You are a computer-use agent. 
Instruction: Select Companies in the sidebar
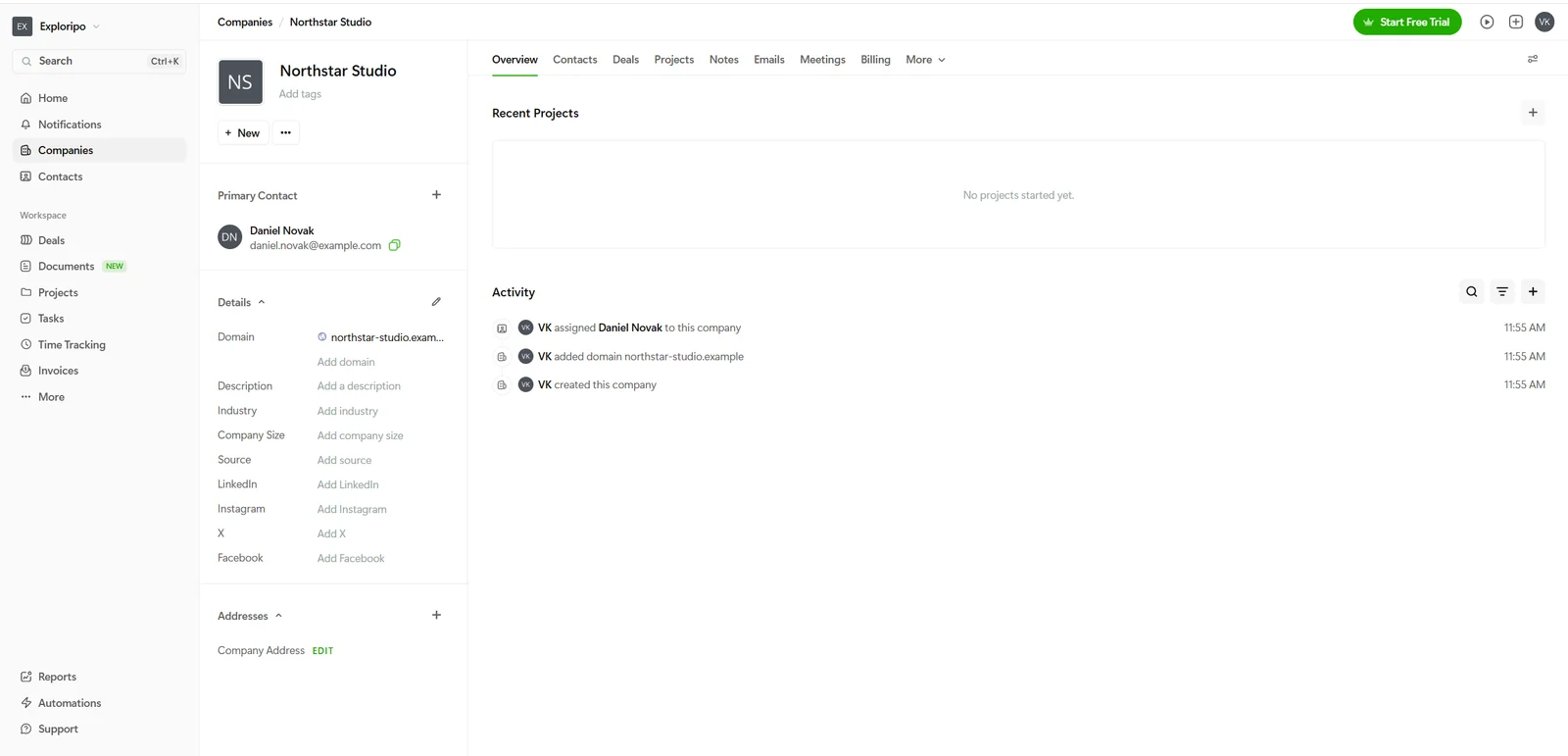(x=99, y=150)
